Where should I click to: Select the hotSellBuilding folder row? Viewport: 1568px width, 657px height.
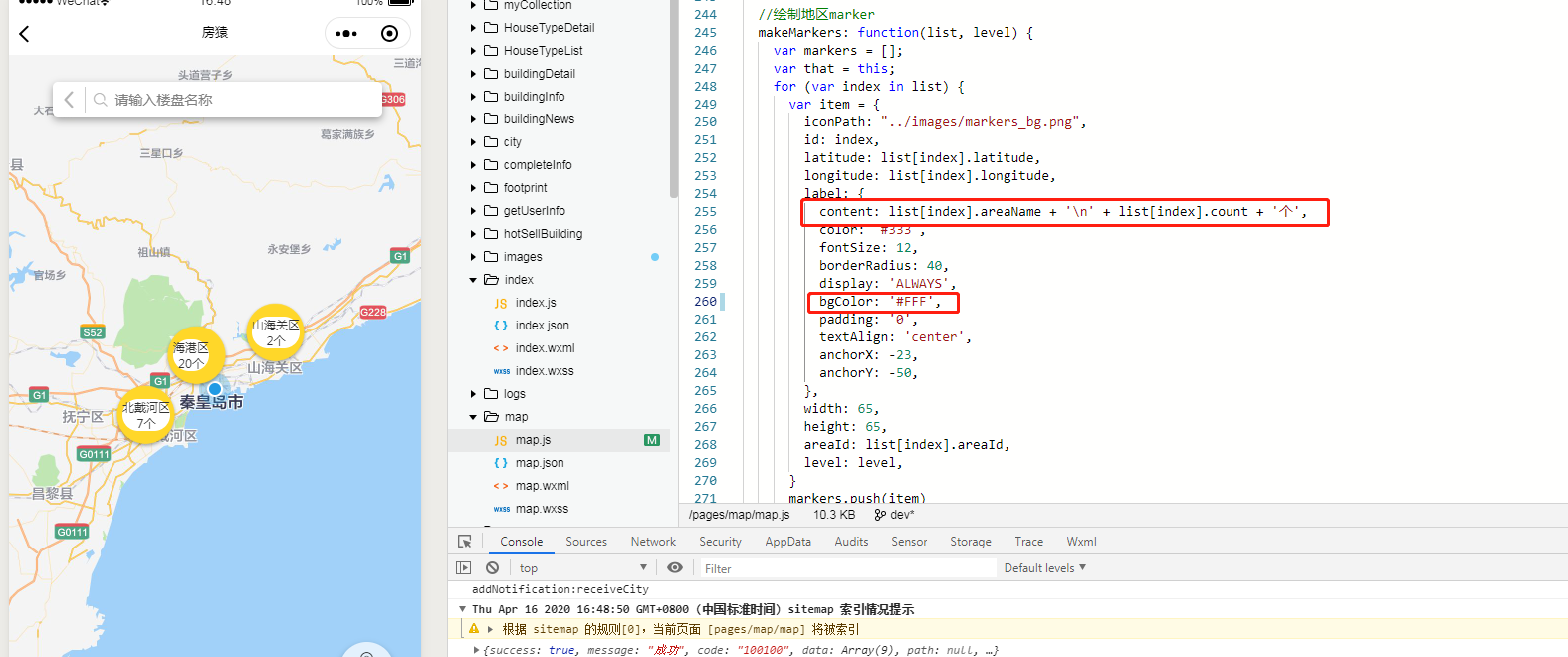click(x=559, y=234)
